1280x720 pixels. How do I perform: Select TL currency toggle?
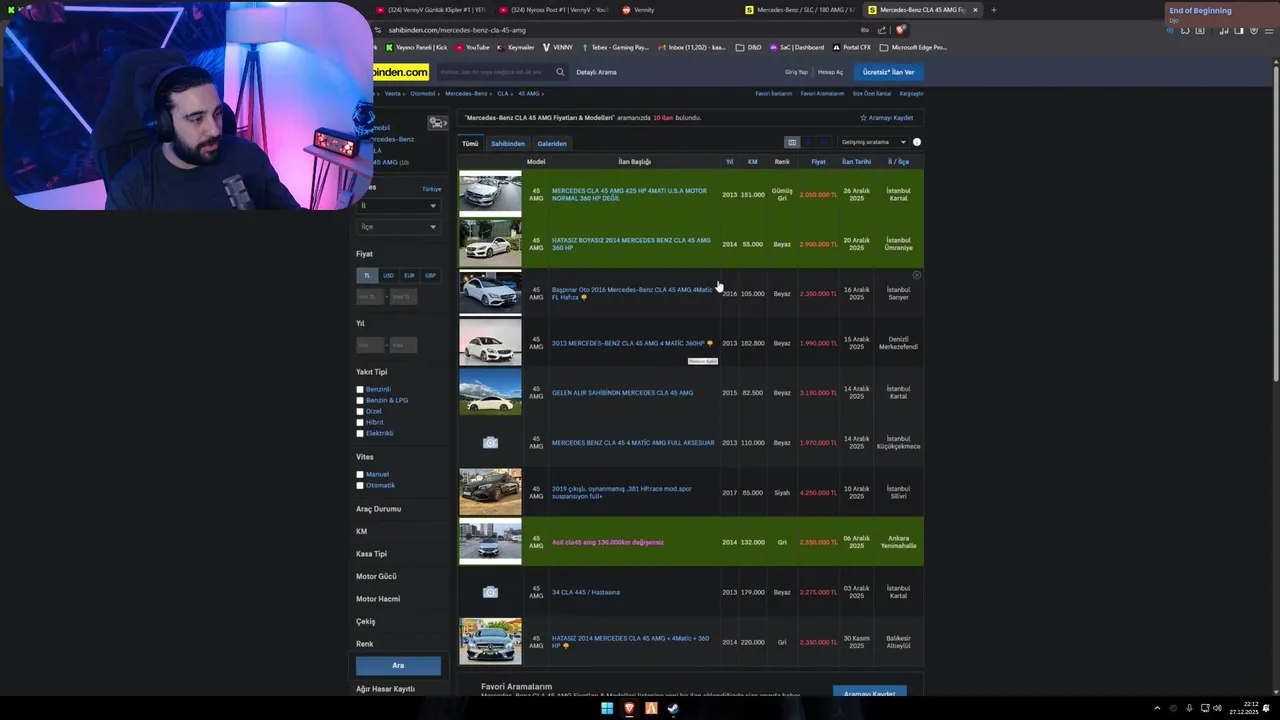(366, 275)
